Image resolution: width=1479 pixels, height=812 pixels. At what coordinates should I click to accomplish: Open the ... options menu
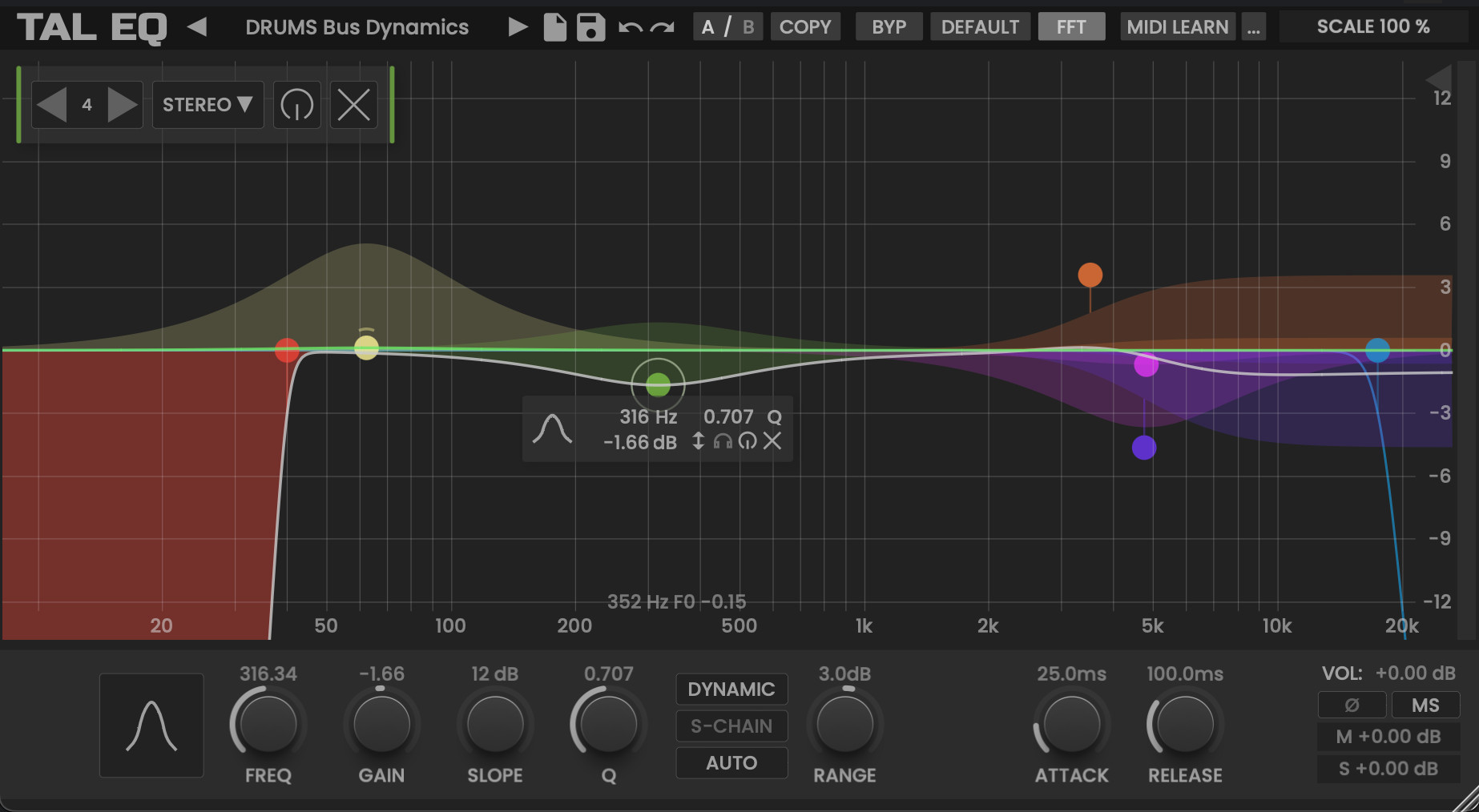(x=1253, y=26)
